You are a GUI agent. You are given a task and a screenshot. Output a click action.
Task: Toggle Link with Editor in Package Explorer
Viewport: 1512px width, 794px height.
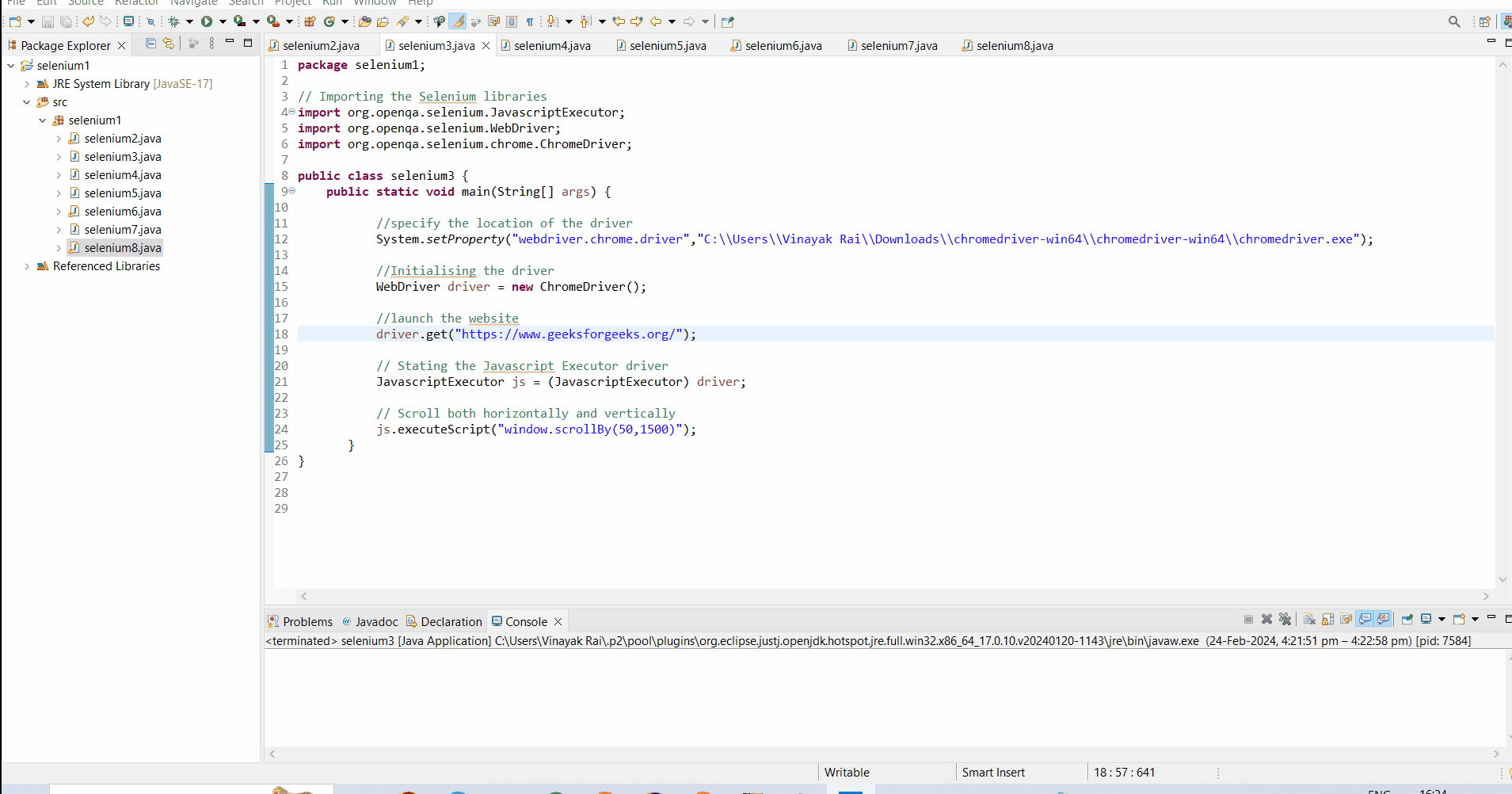coord(169,44)
